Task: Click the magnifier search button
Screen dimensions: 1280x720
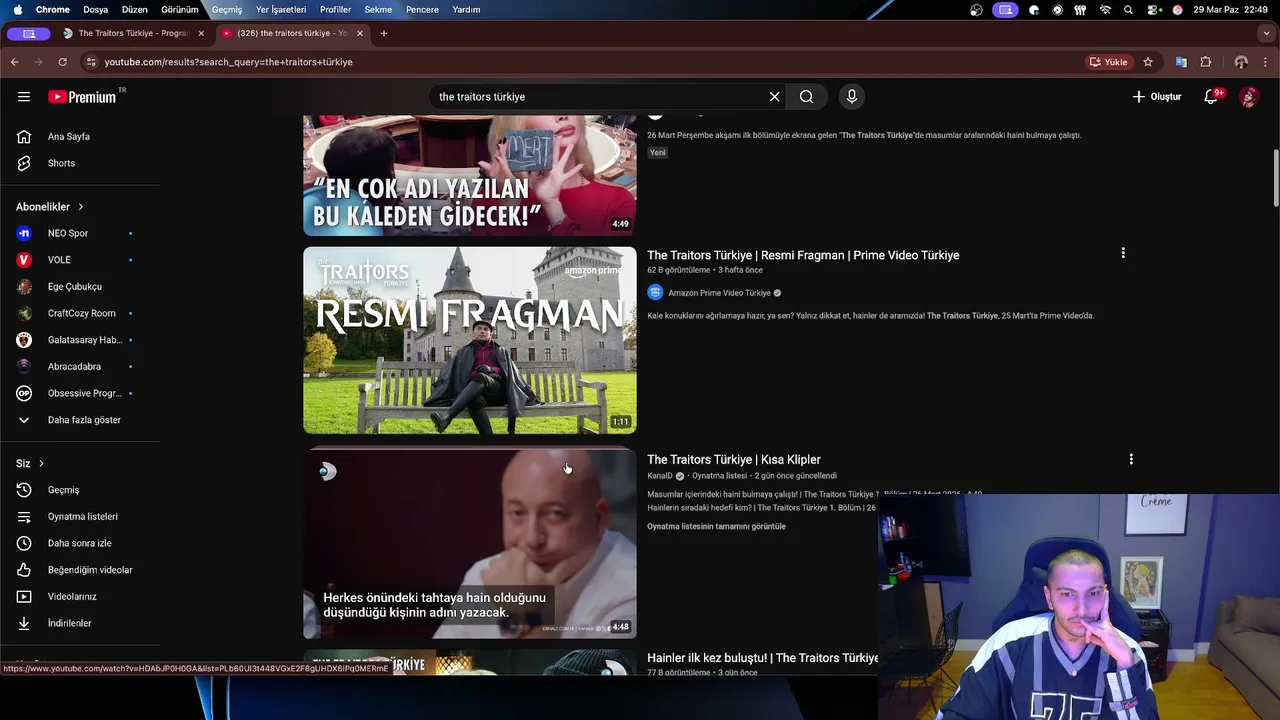Action: pyautogui.click(x=806, y=97)
